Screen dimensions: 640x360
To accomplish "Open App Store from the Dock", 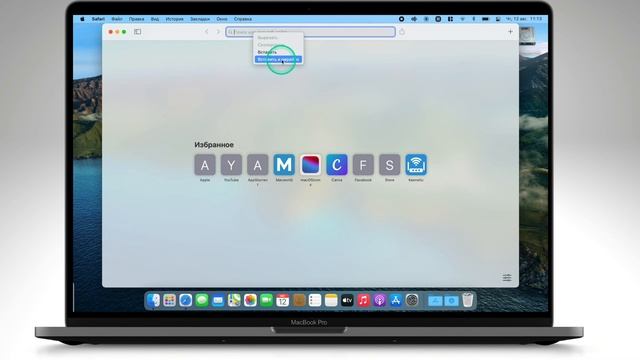I will [396, 300].
